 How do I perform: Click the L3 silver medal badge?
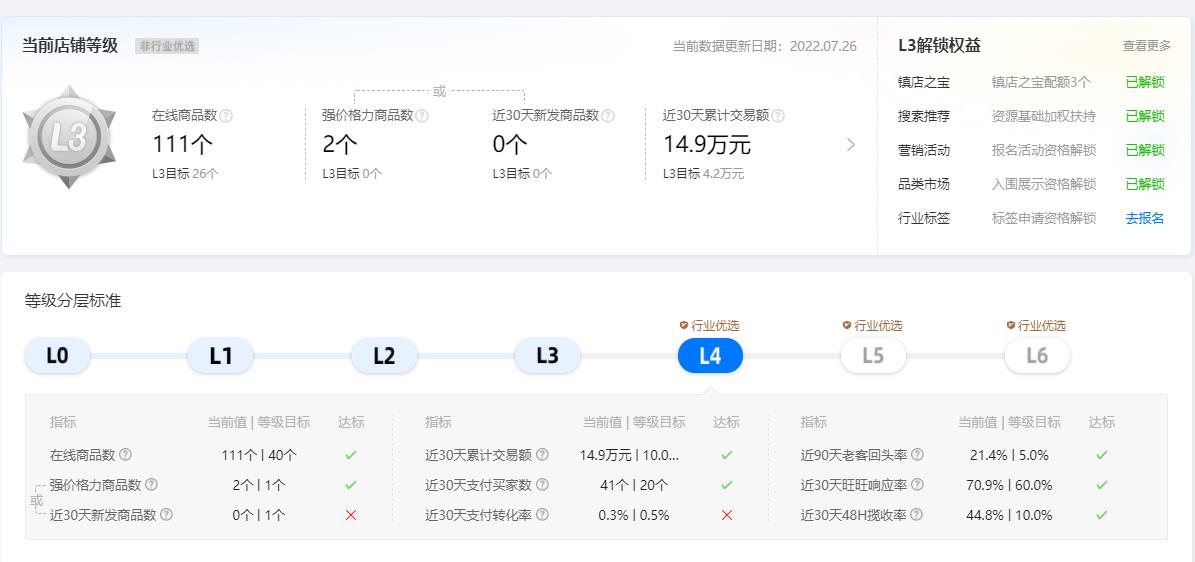click(x=69, y=138)
